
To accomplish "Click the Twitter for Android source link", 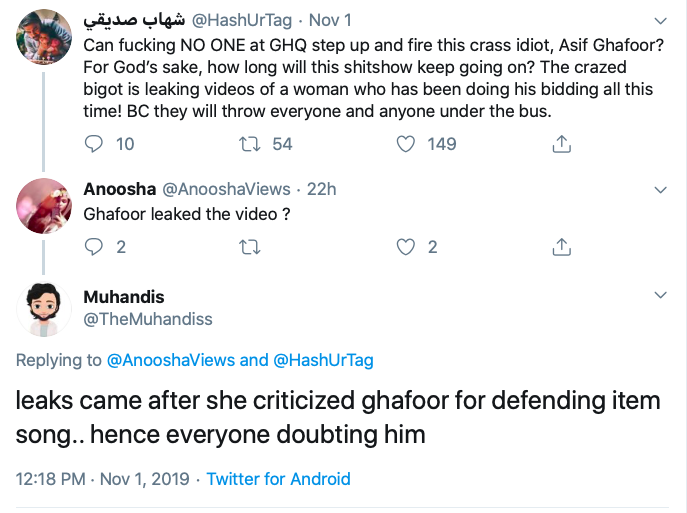I will click(x=278, y=479).
